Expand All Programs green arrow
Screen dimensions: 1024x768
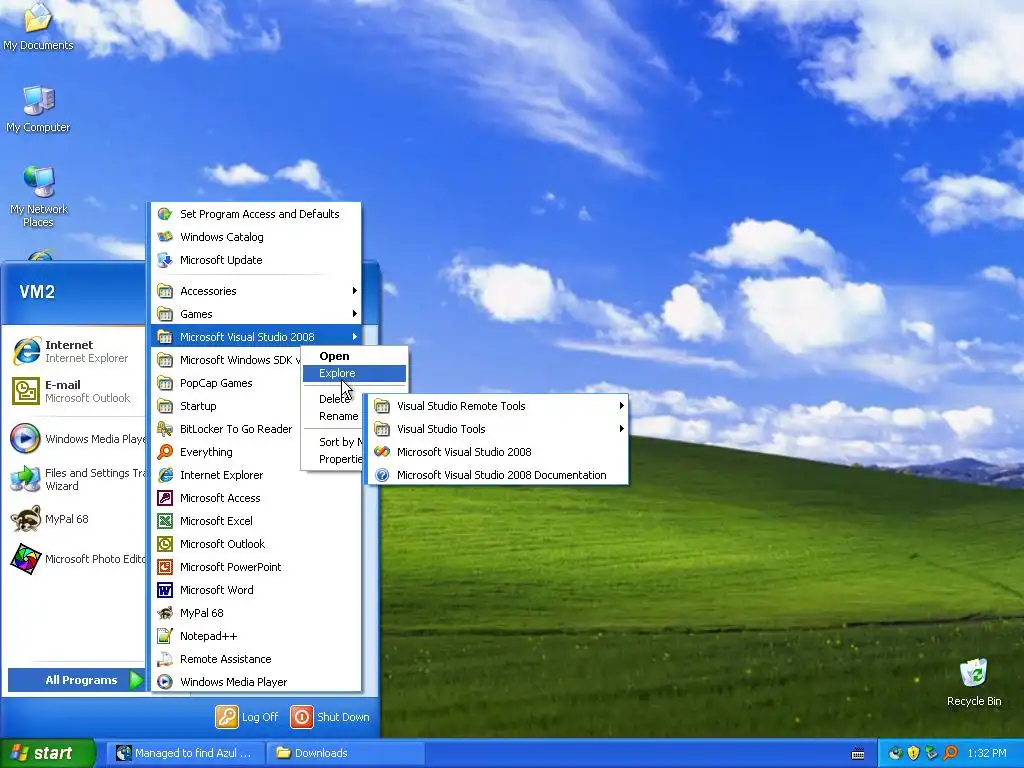coord(136,680)
